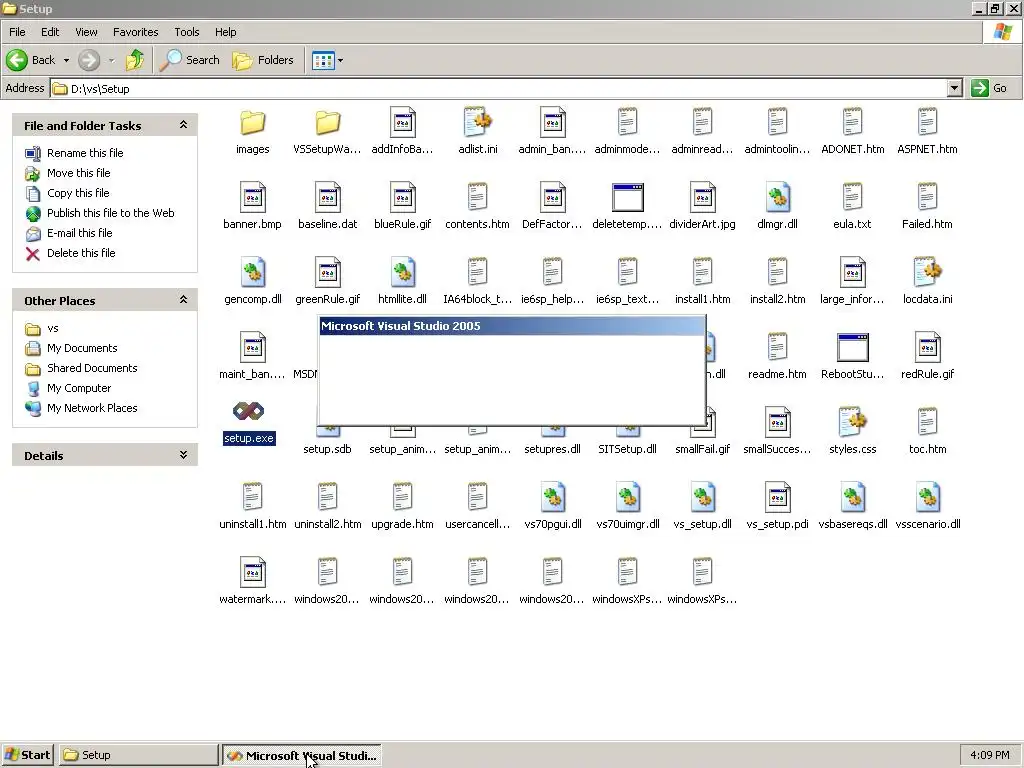This screenshot has width=1024, height=768.
Task: Select the images folder icon
Action: click(x=253, y=122)
